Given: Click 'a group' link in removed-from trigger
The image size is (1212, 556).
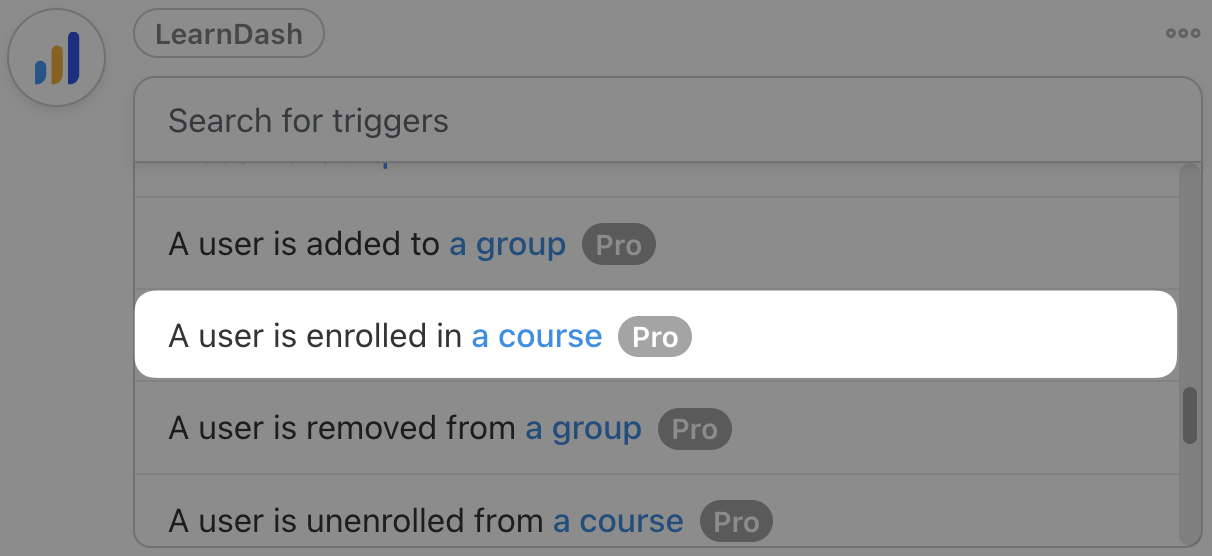Looking at the screenshot, I should click(x=584, y=429).
